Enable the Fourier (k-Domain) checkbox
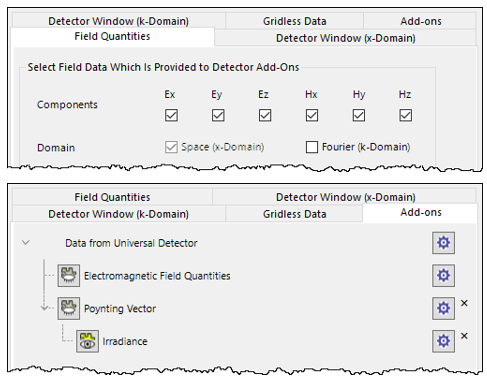Screen dimensions: 487x382 [312, 147]
